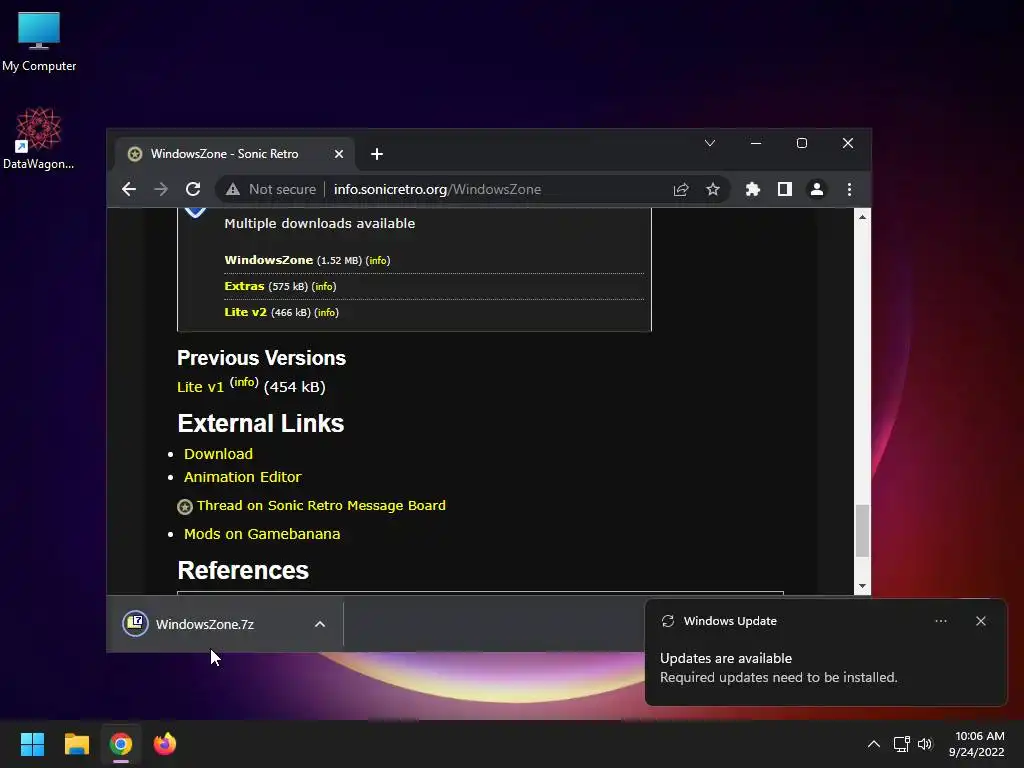Expand the WindowsZone.7z download options chevron
The width and height of the screenshot is (1024, 768).
320,624
